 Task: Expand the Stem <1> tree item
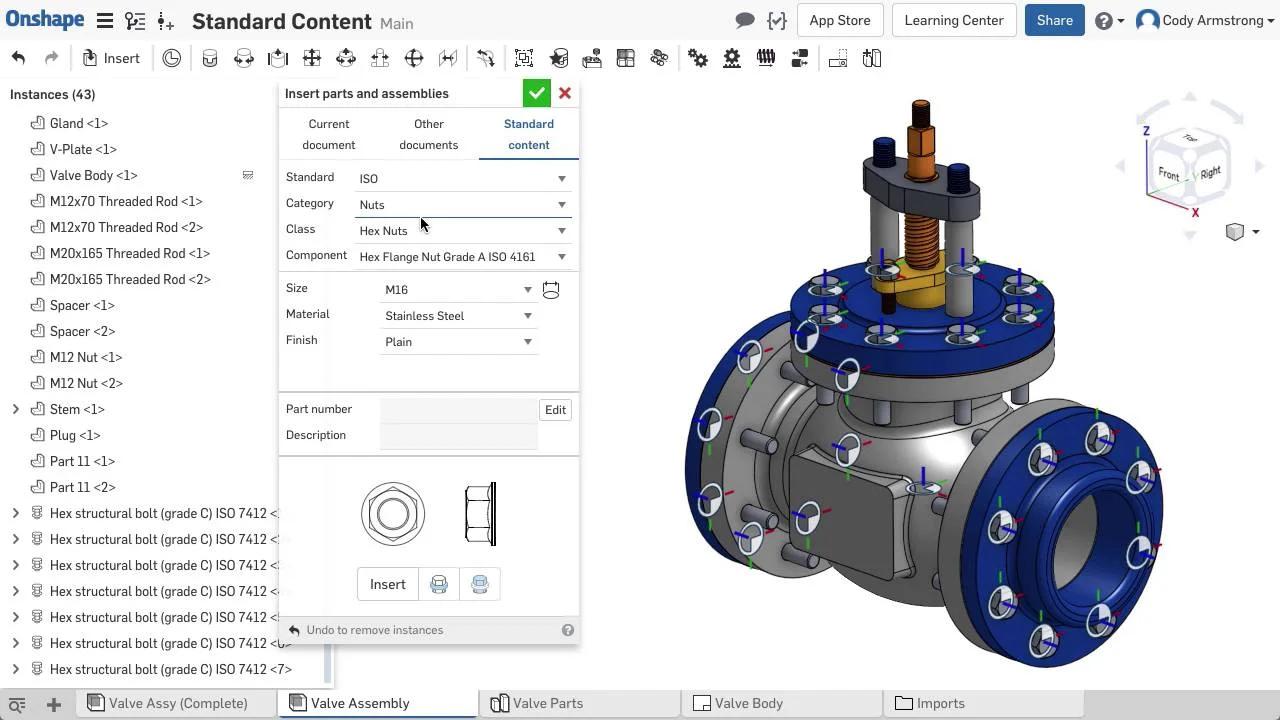(x=15, y=409)
